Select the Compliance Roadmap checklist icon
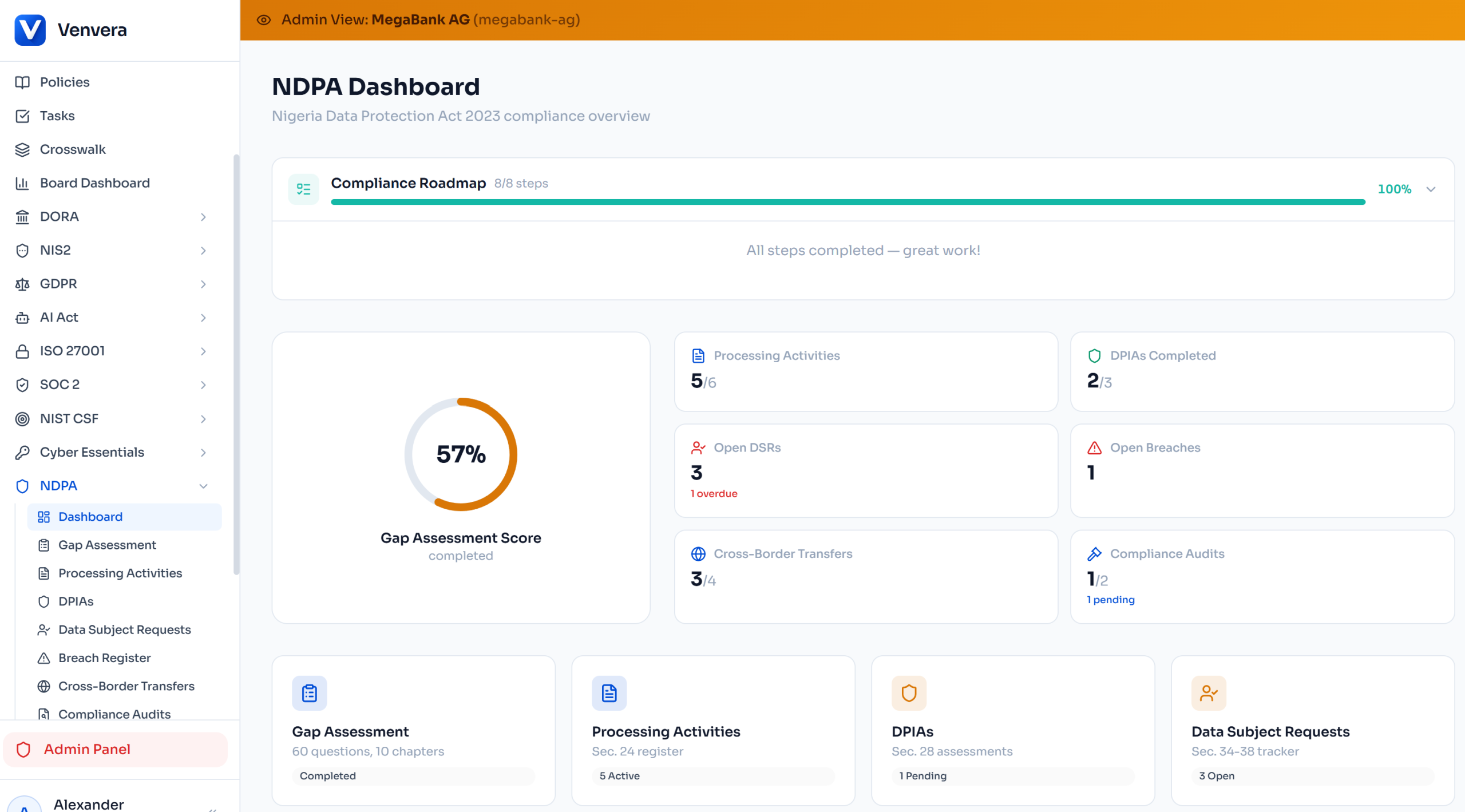 [303, 189]
